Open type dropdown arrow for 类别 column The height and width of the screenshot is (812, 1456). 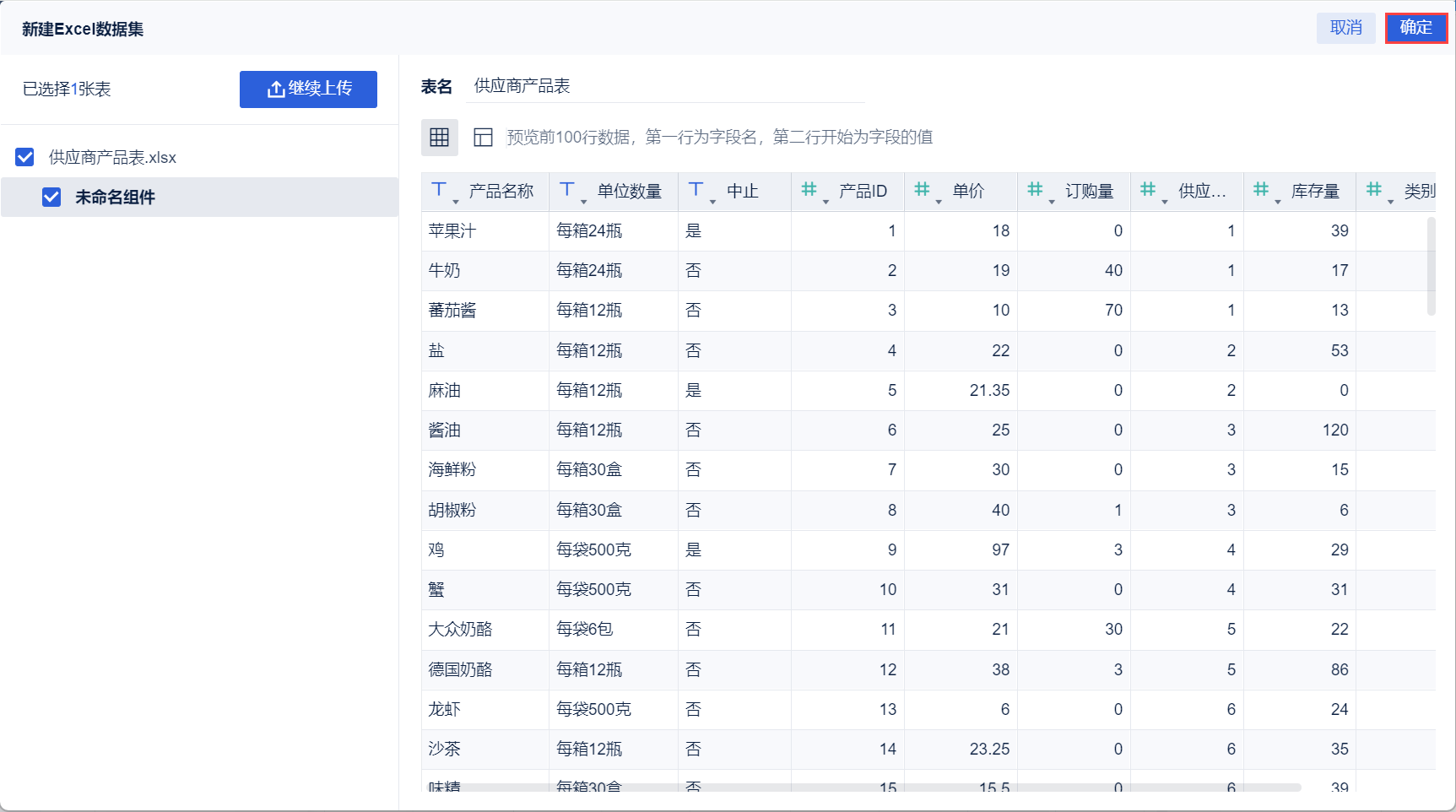(x=1390, y=202)
